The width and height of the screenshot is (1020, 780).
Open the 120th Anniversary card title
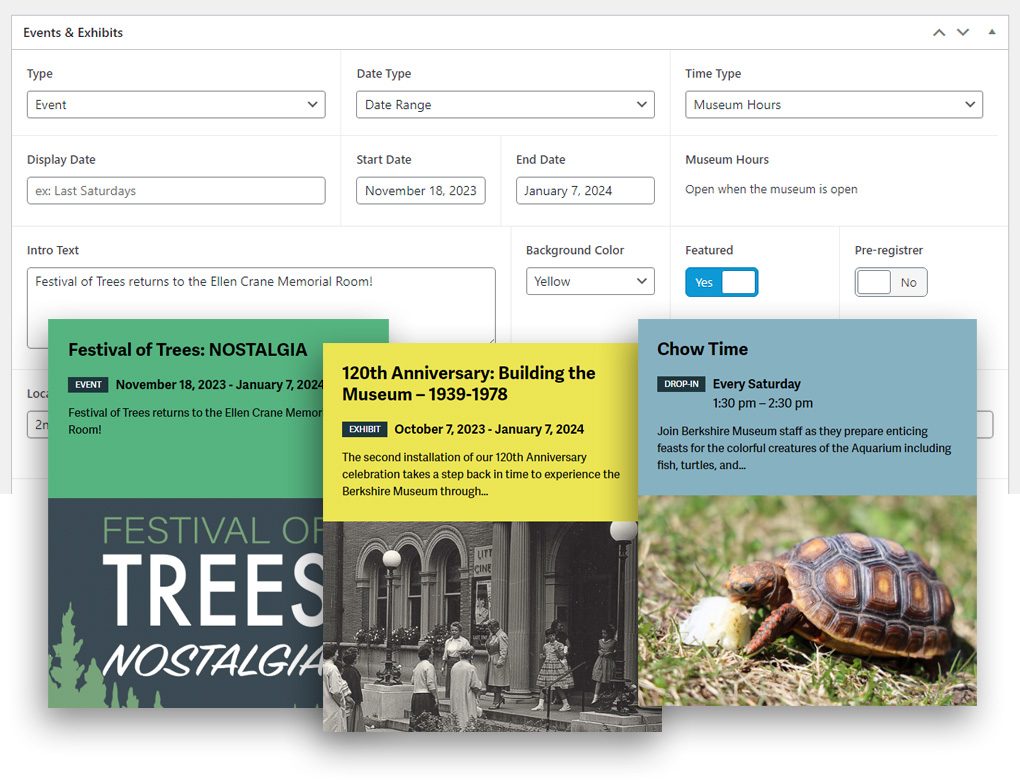pos(468,383)
